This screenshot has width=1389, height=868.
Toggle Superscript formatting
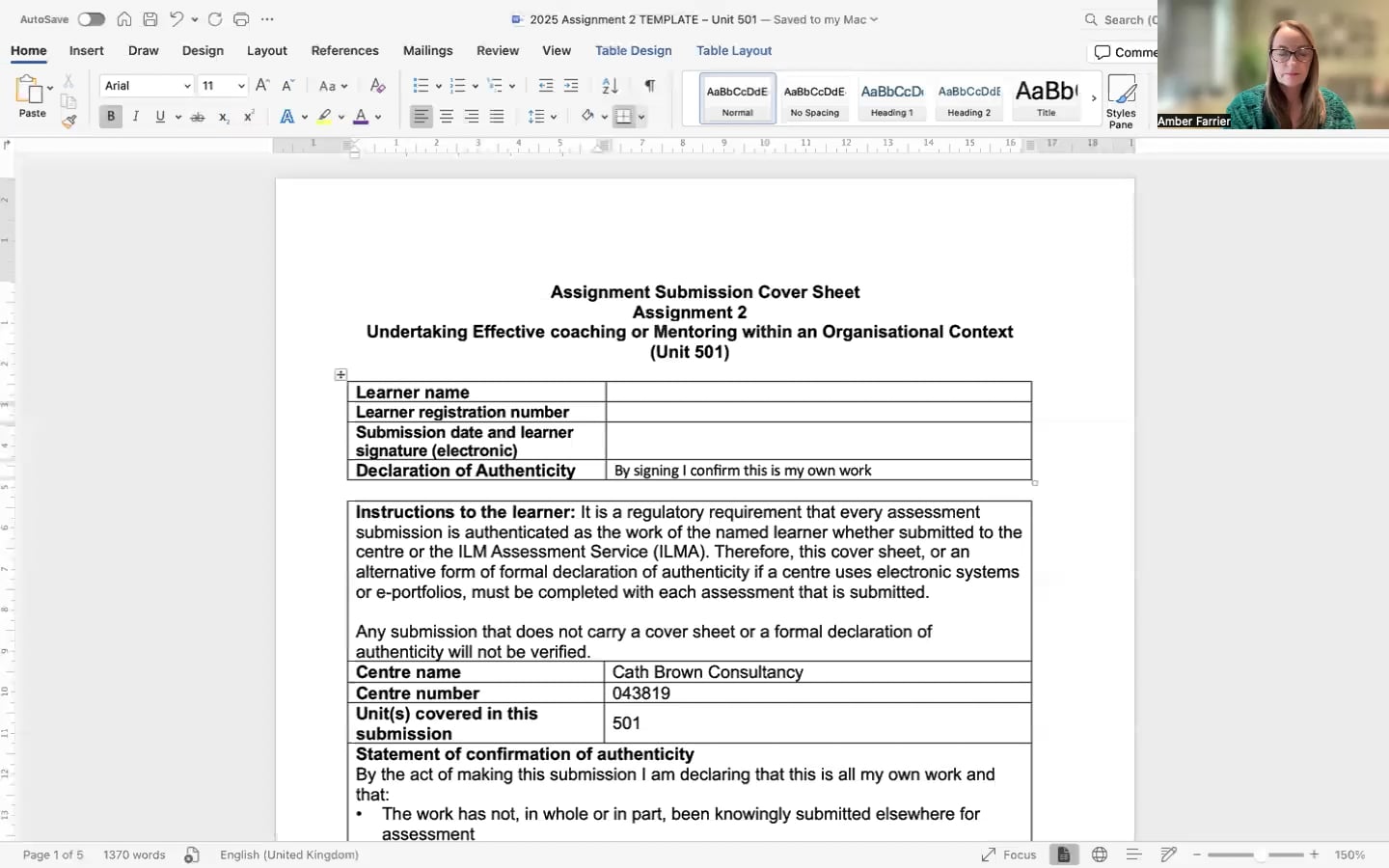coord(249,117)
